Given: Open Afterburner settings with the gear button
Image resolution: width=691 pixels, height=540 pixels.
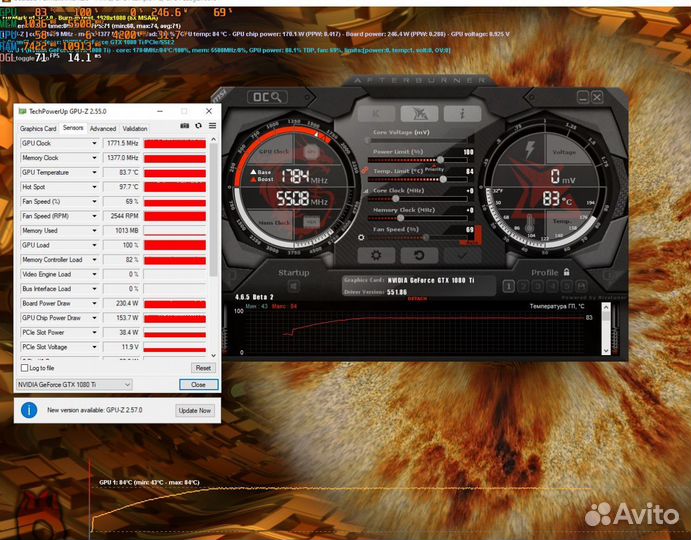Looking at the screenshot, I should [x=376, y=255].
